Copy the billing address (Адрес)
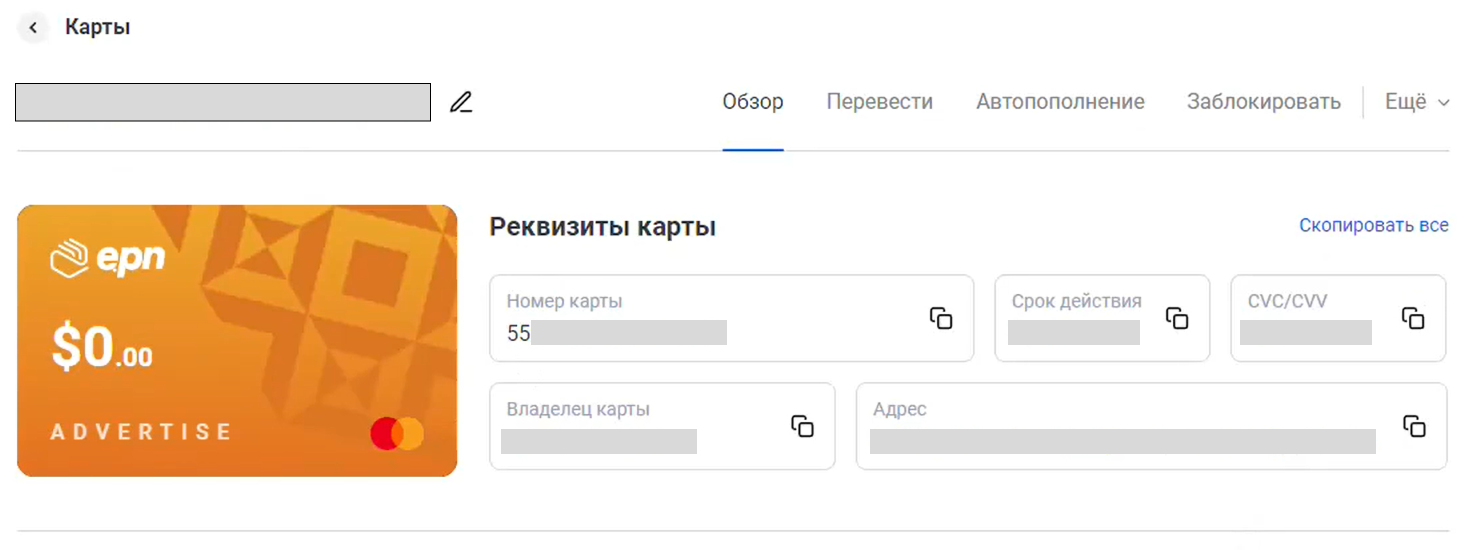Viewport: 1463px width, 550px height. click(x=1414, y=426)
